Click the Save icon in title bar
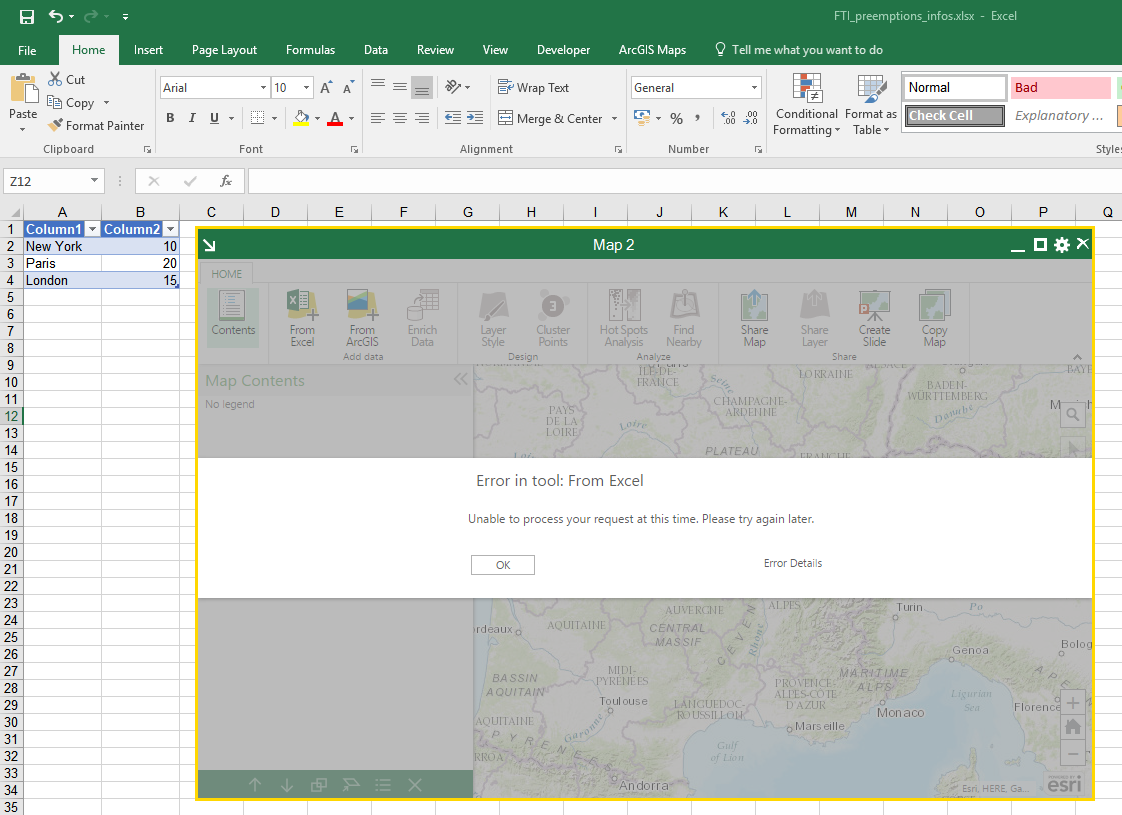 point(27,17)
